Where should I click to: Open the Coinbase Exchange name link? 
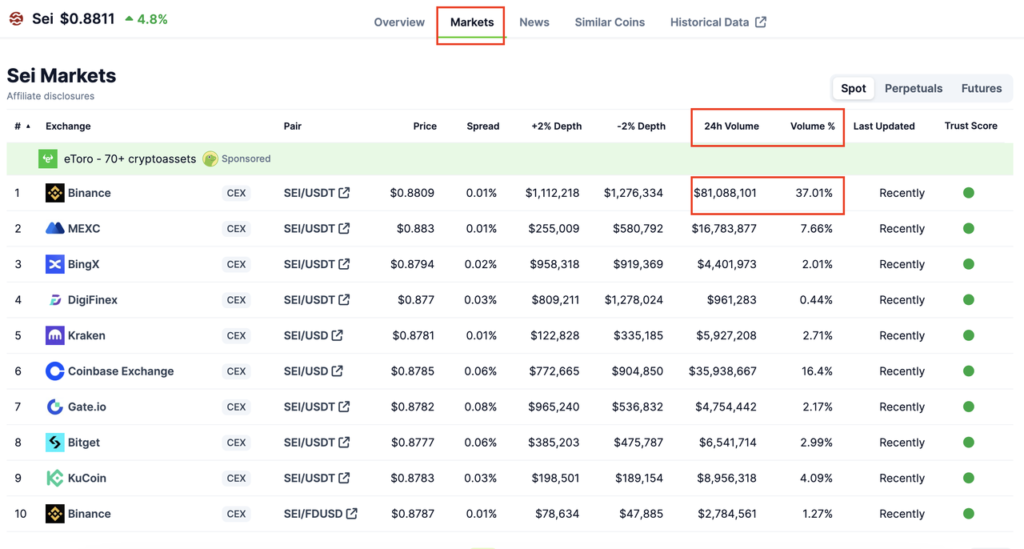click(121, 371)
